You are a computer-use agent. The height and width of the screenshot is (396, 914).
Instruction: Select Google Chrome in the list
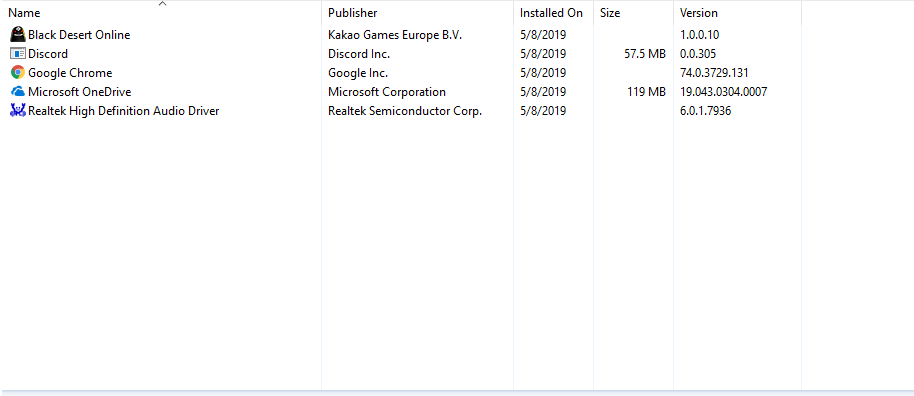pyautogui.click(x=70, y=73)
